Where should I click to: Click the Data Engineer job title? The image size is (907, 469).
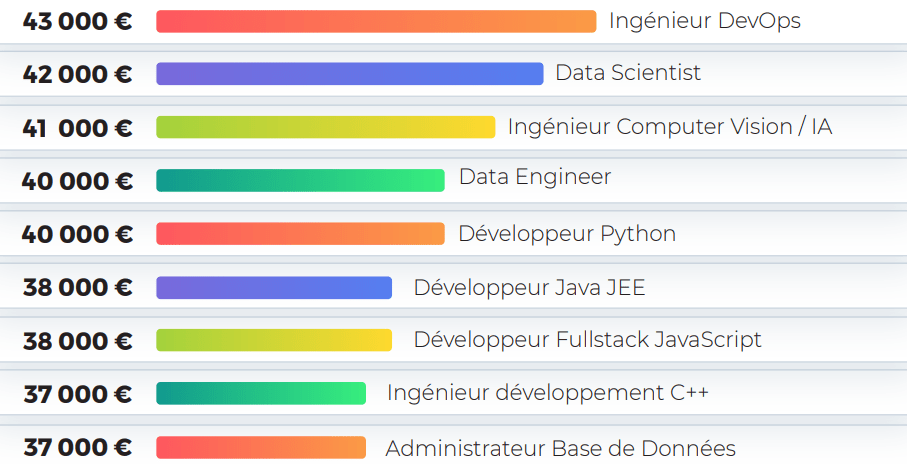pyautogui.click(x=535, y=178)
